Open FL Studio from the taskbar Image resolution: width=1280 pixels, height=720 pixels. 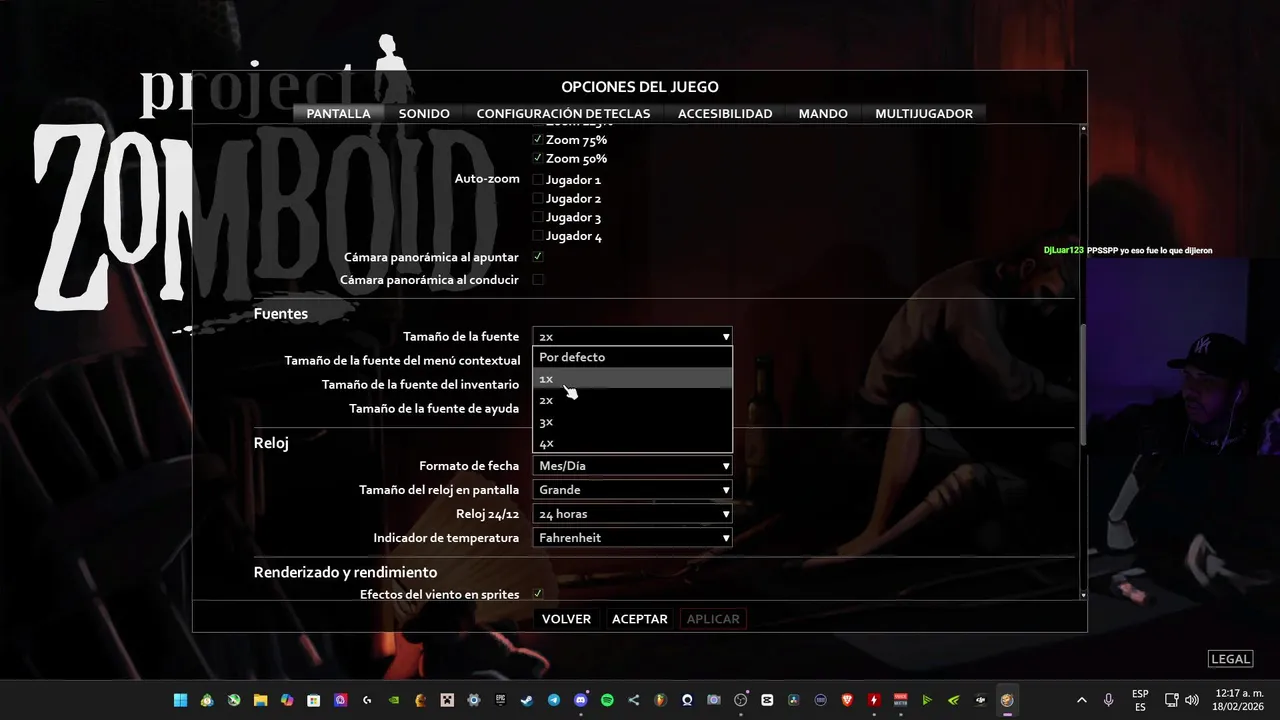660,700
